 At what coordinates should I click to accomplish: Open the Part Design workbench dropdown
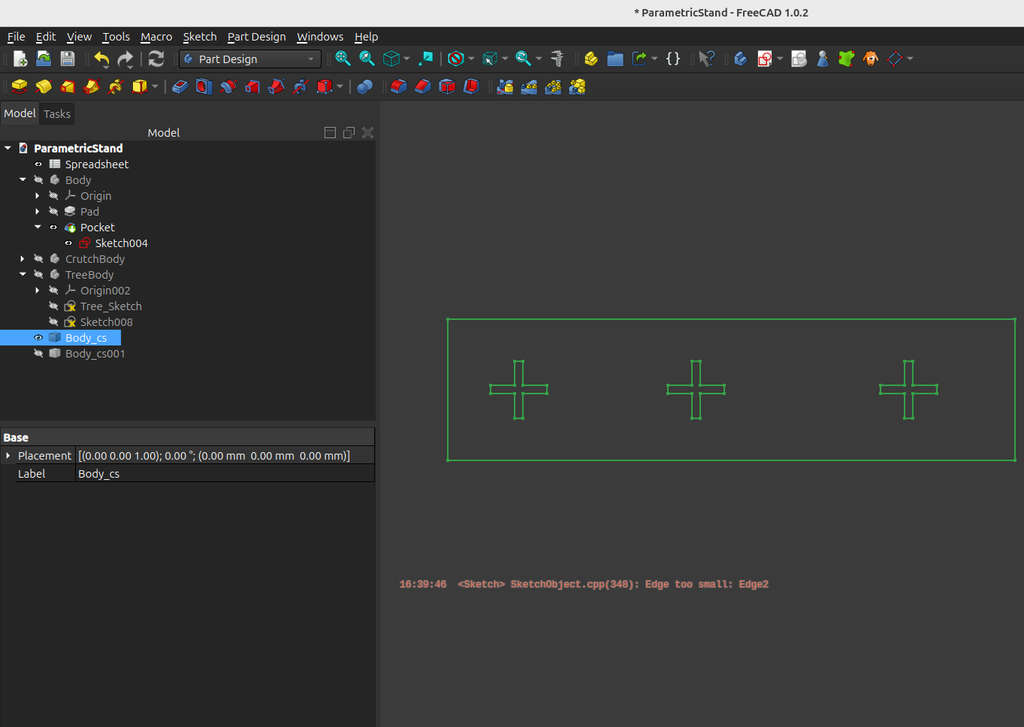pyautogui.click(x=250, y=59)
